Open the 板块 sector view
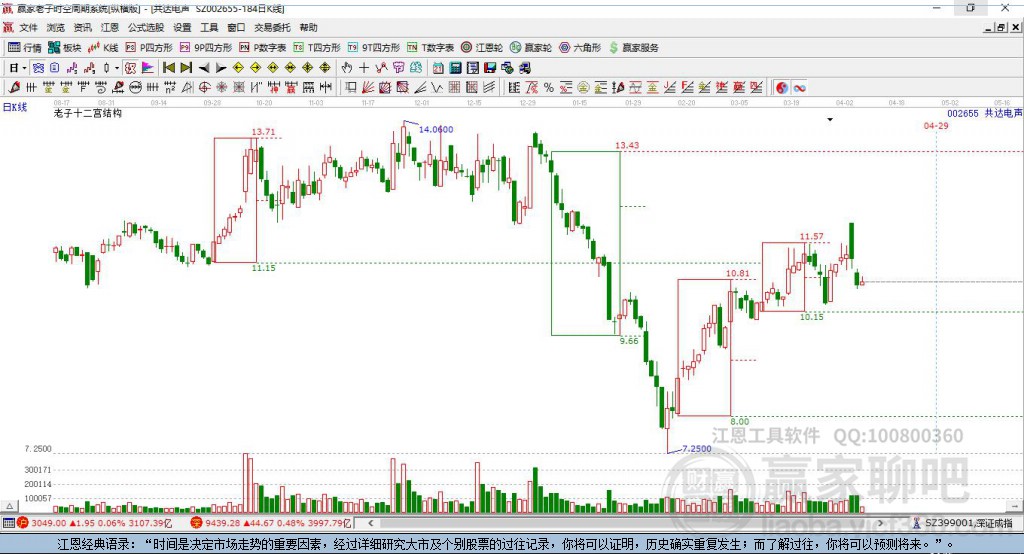 point(64,48)
